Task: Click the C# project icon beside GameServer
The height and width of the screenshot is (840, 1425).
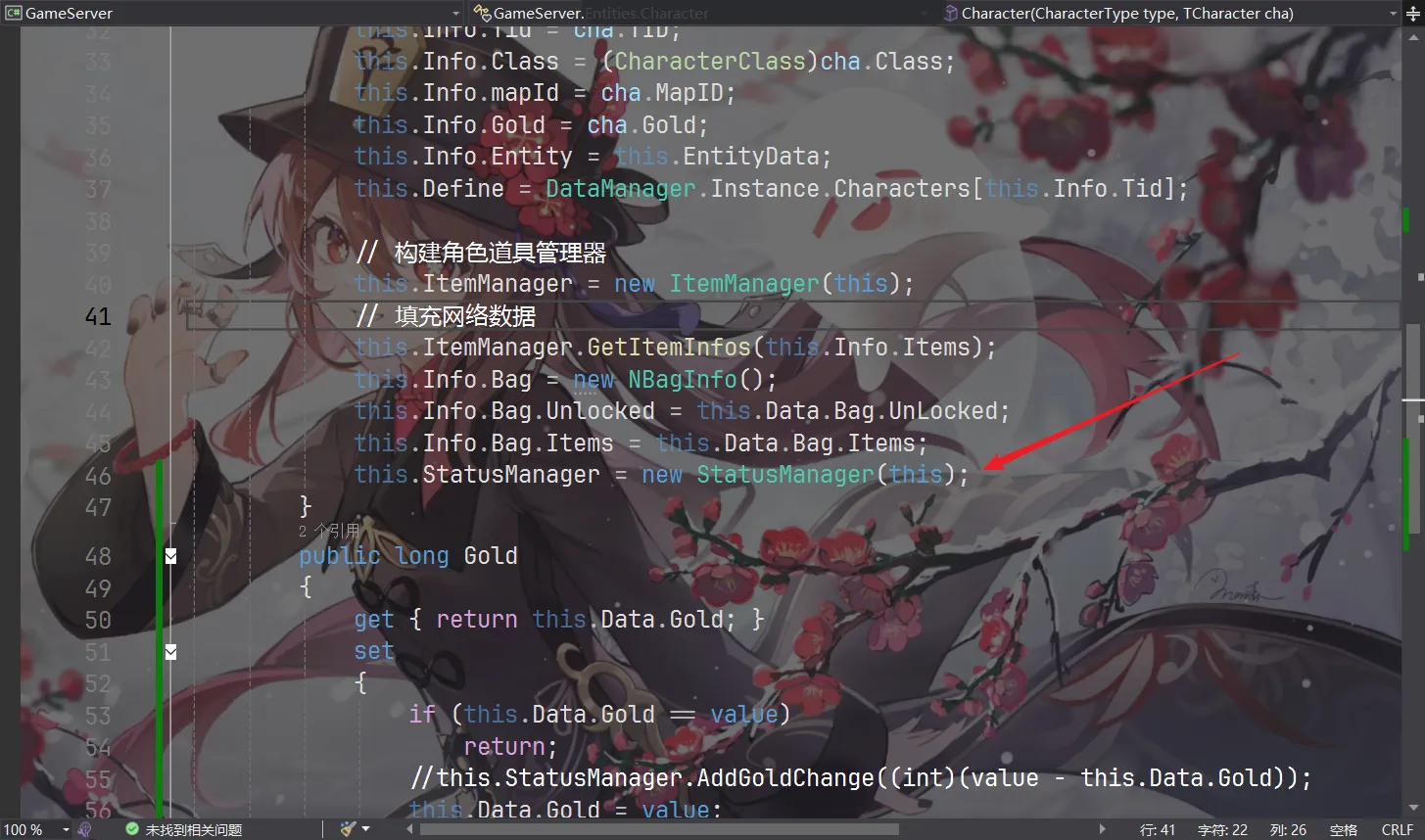Action: [x=14, y=13]
